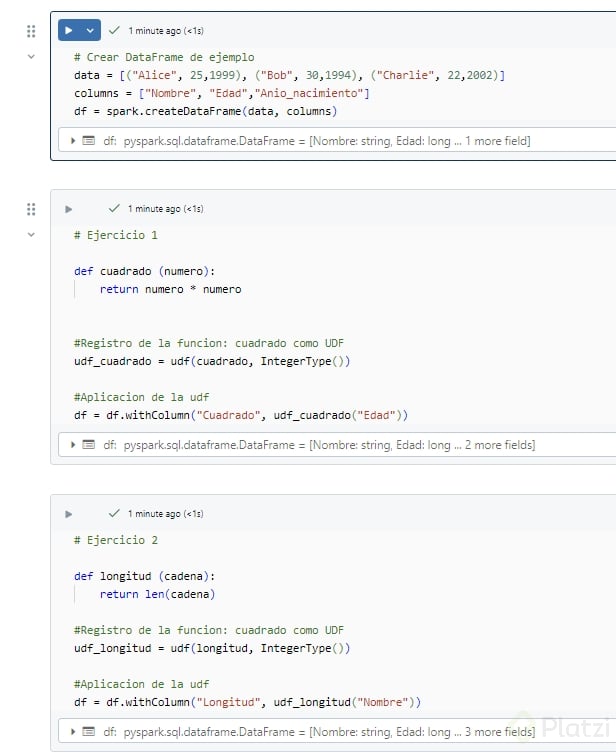
Task: Expand df output with 1 more field
Action: [74, 141]
